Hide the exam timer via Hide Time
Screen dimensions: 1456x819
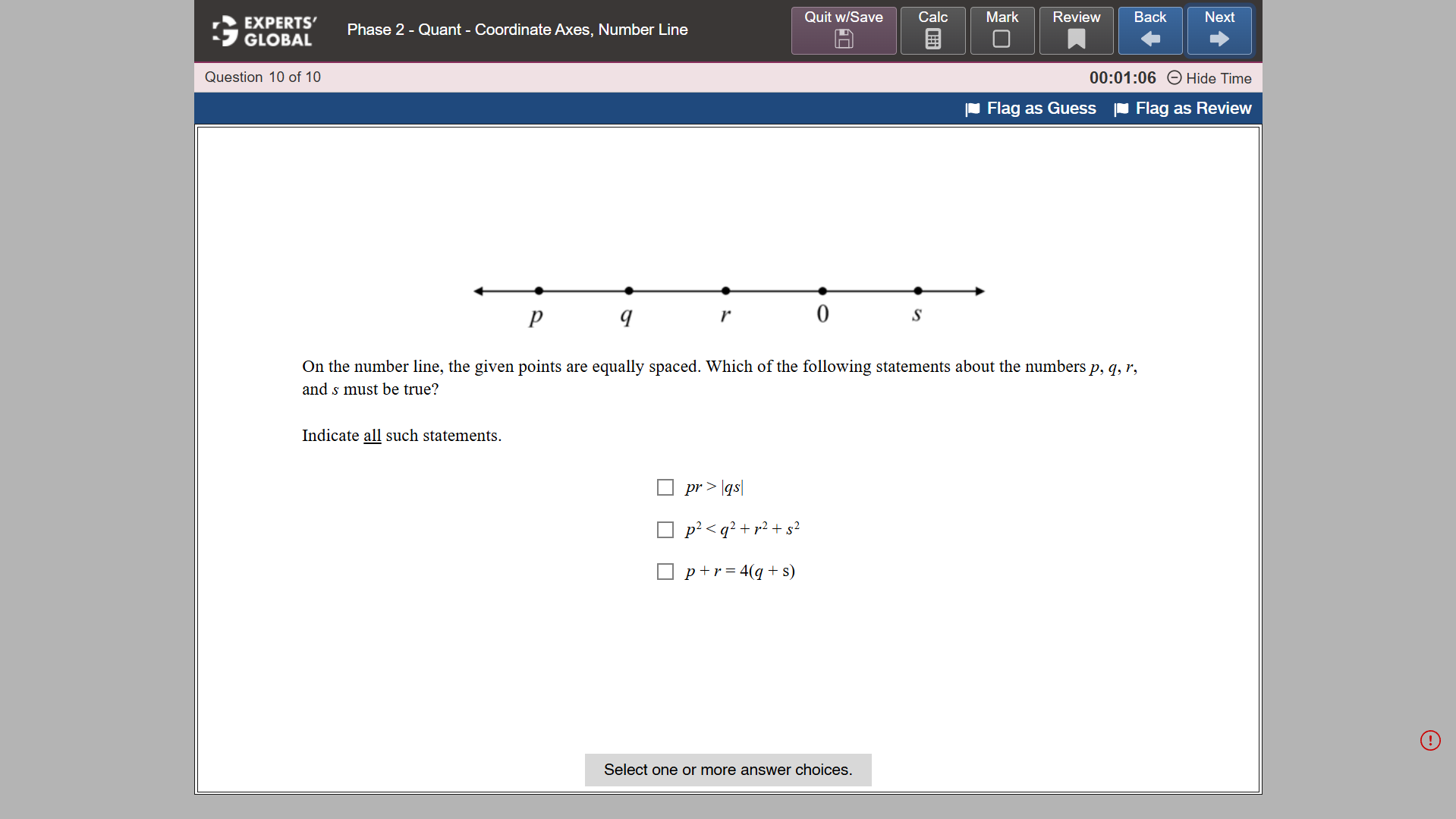[1219, 78]
